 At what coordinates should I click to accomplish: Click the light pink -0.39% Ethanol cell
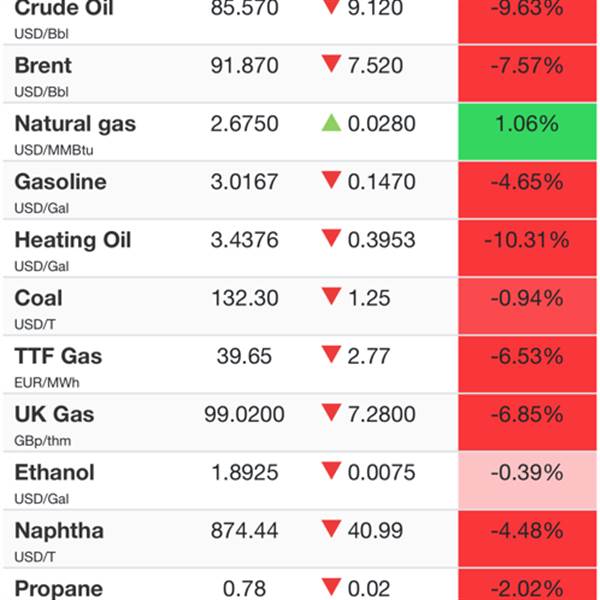point(527,481)
